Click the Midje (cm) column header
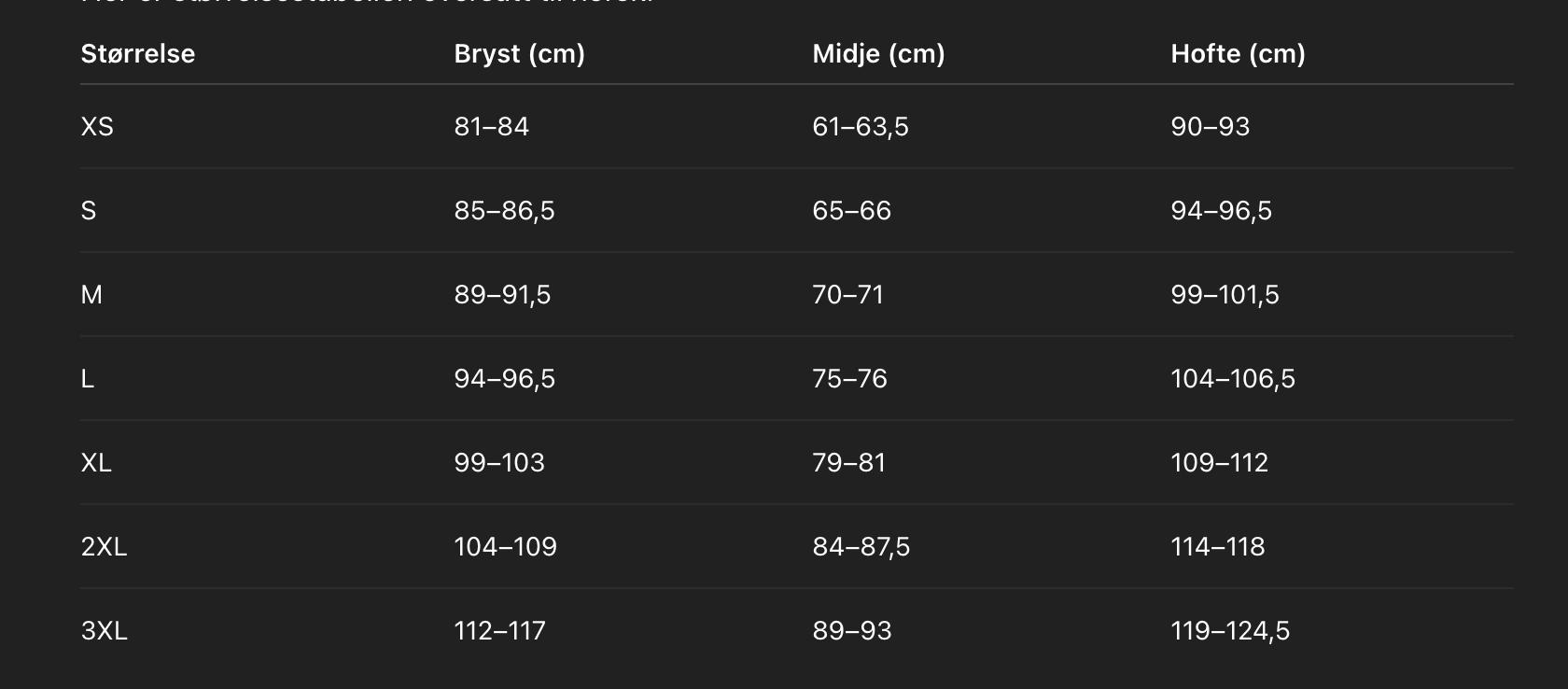The image size is (1568, 689). click(x=878, y=54)
